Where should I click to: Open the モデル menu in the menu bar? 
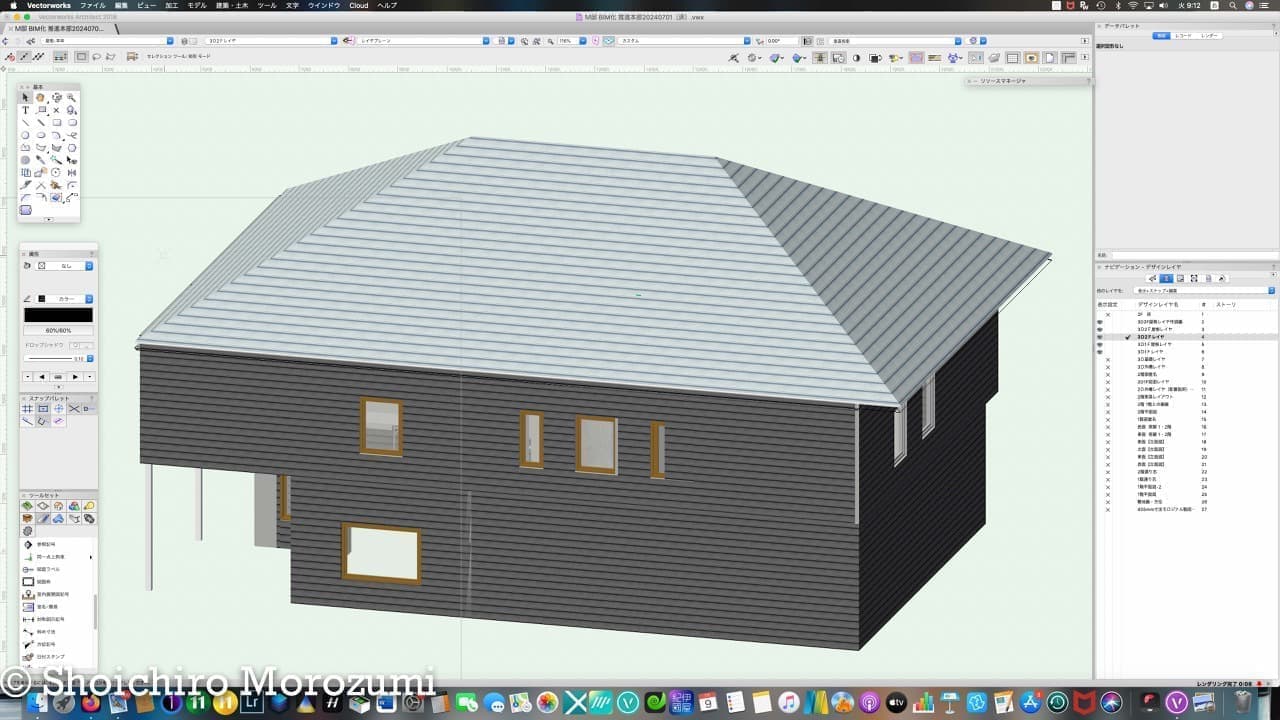point(197,5)
